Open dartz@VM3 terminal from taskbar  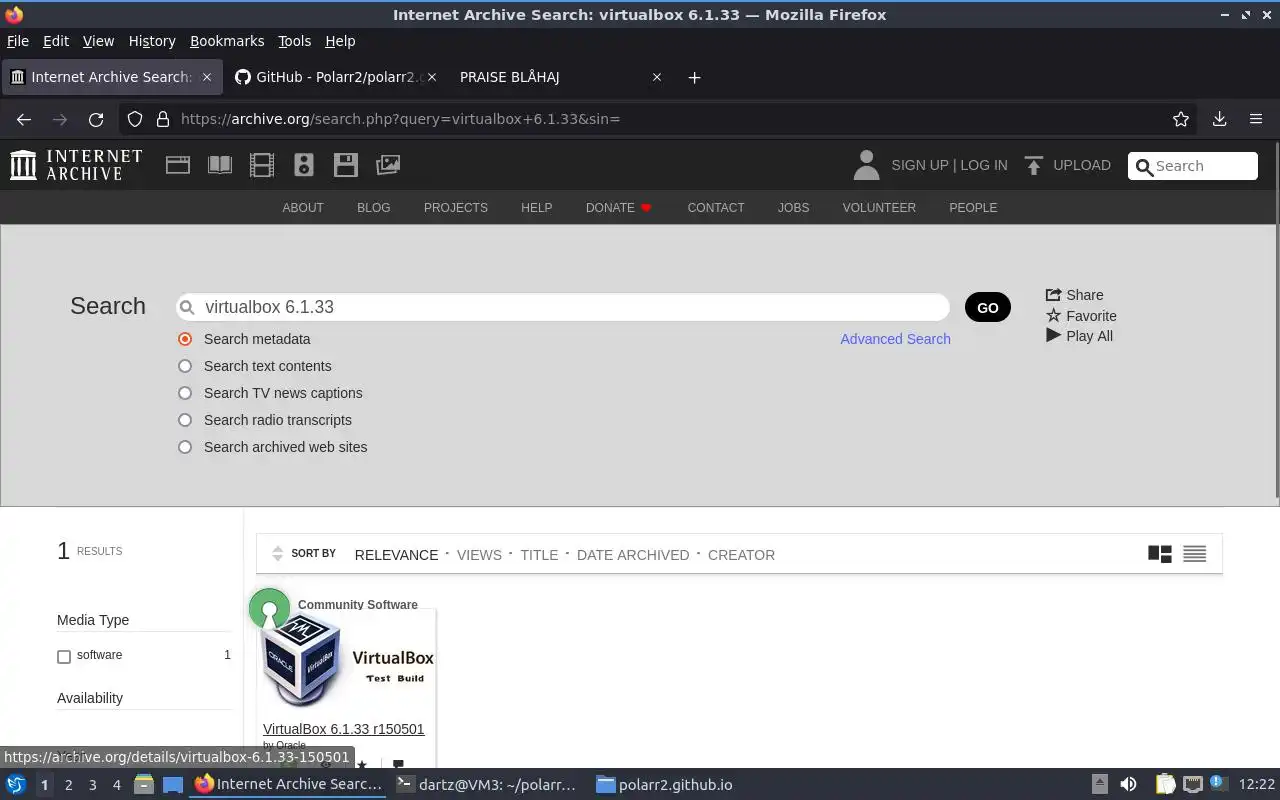(x=486, y=785)
